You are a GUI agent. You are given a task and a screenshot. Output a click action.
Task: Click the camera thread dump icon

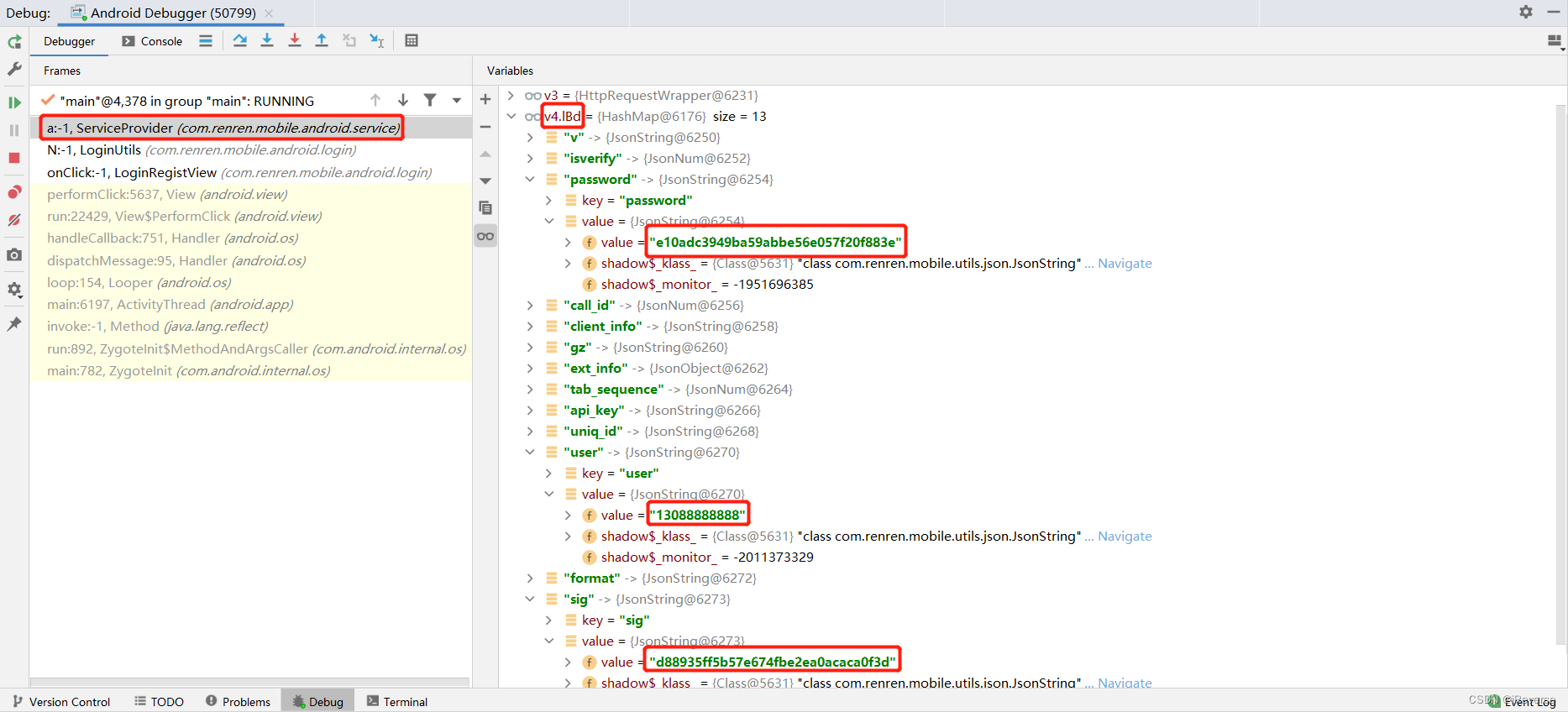(x=14, y=254)
